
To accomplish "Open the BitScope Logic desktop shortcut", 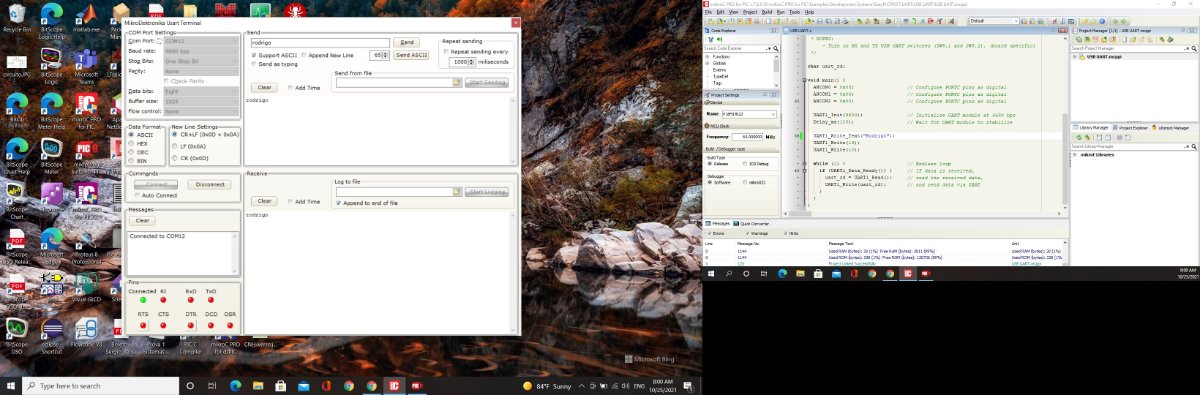I will (x=51, y=66).
